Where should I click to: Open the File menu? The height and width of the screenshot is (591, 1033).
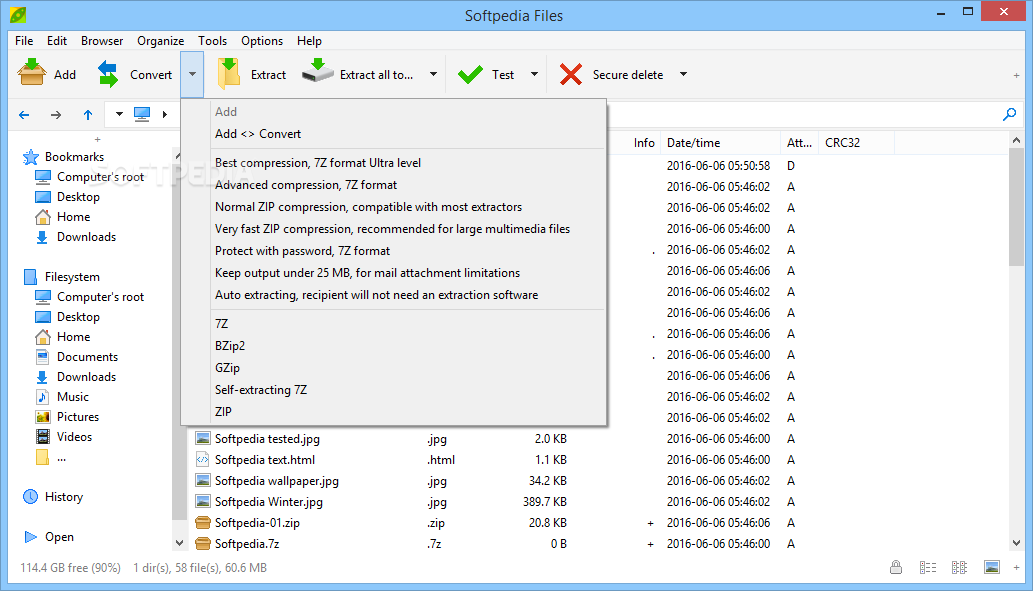coord(24,41)
